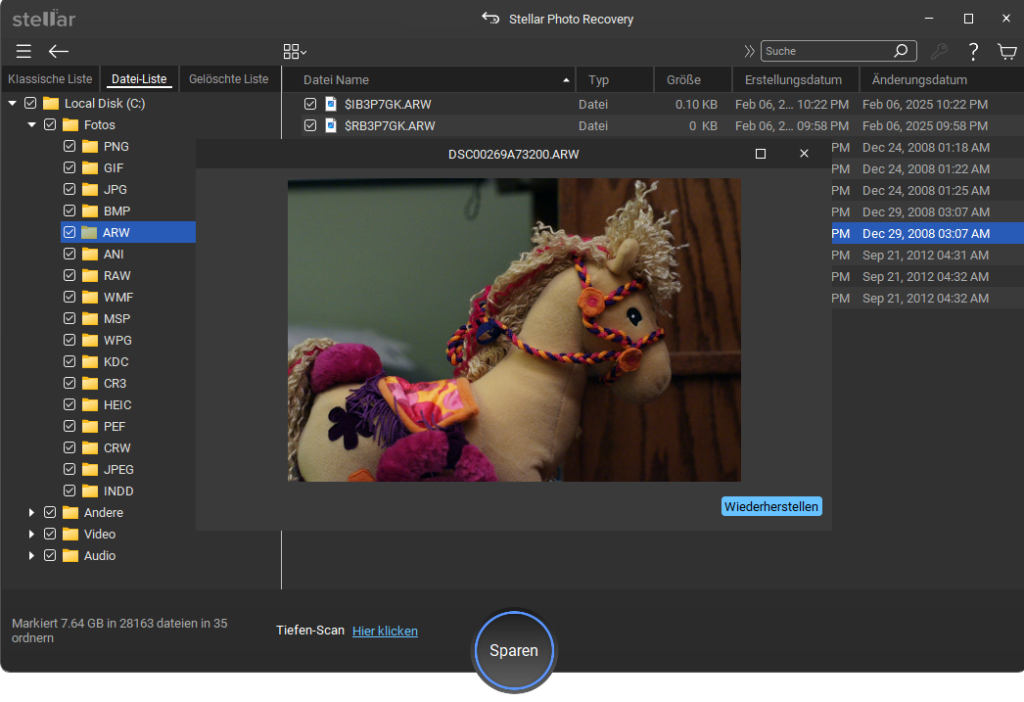
Task: Click the shopping cart icon
Action: pos(1006,51)
